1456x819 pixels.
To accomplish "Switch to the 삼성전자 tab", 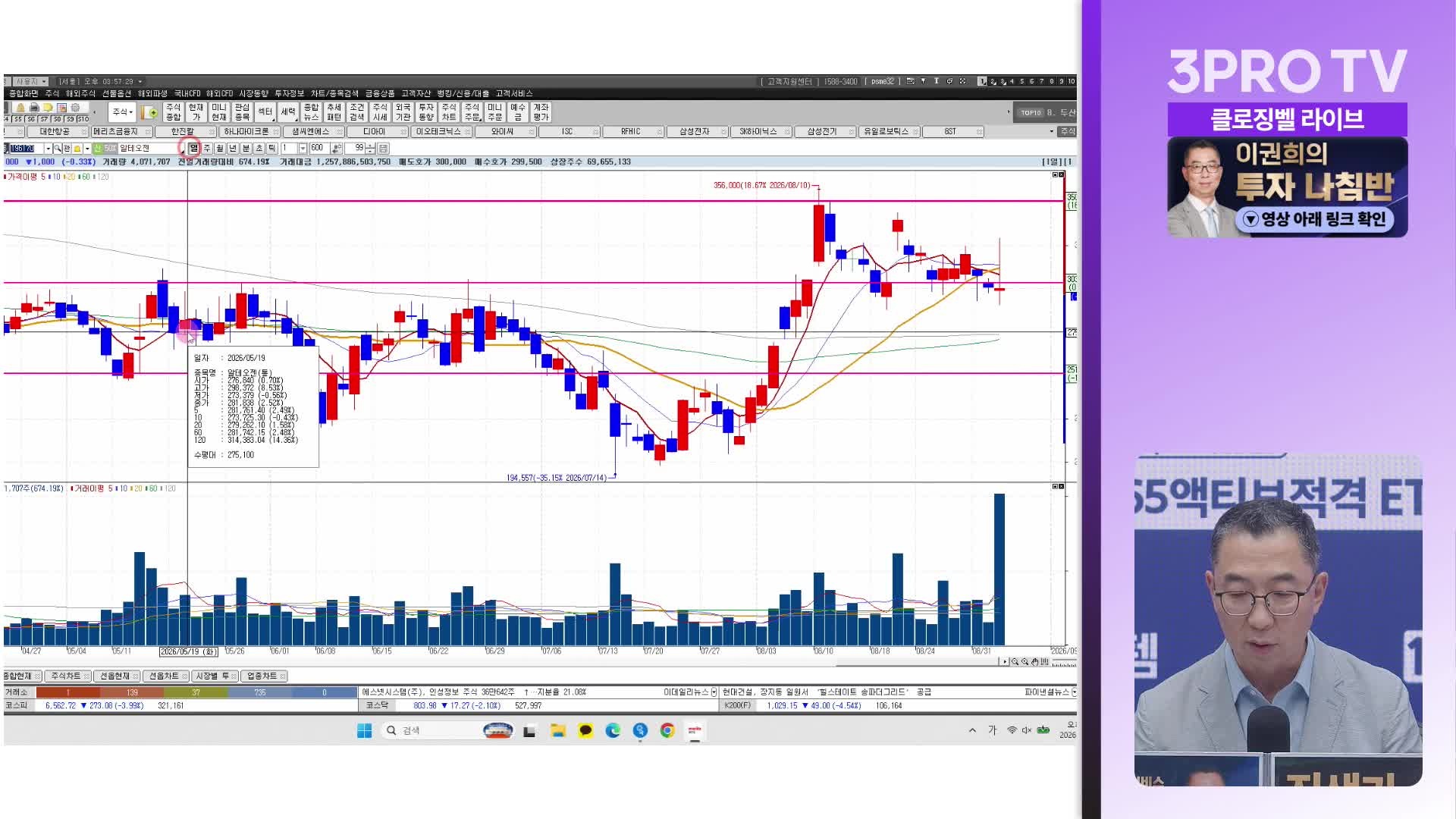I will (695, 131).
